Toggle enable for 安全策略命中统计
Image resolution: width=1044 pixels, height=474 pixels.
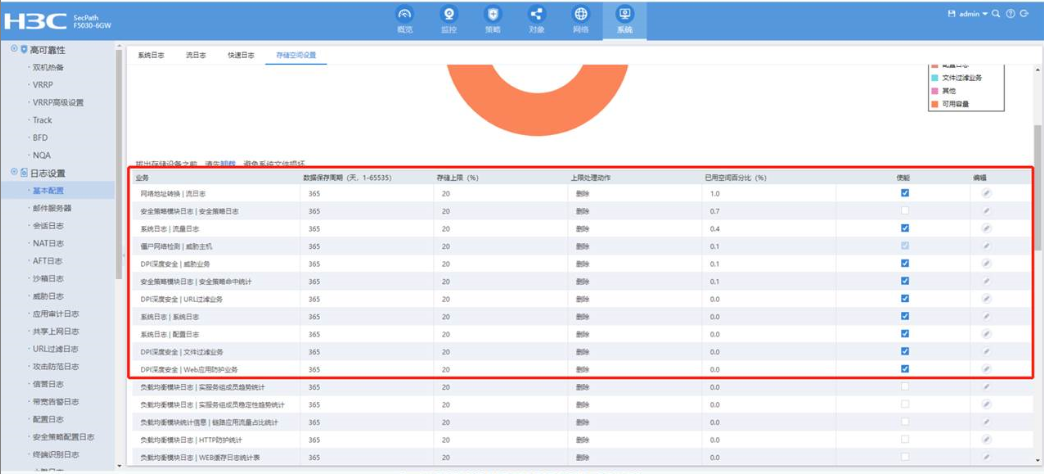[905, 281]
